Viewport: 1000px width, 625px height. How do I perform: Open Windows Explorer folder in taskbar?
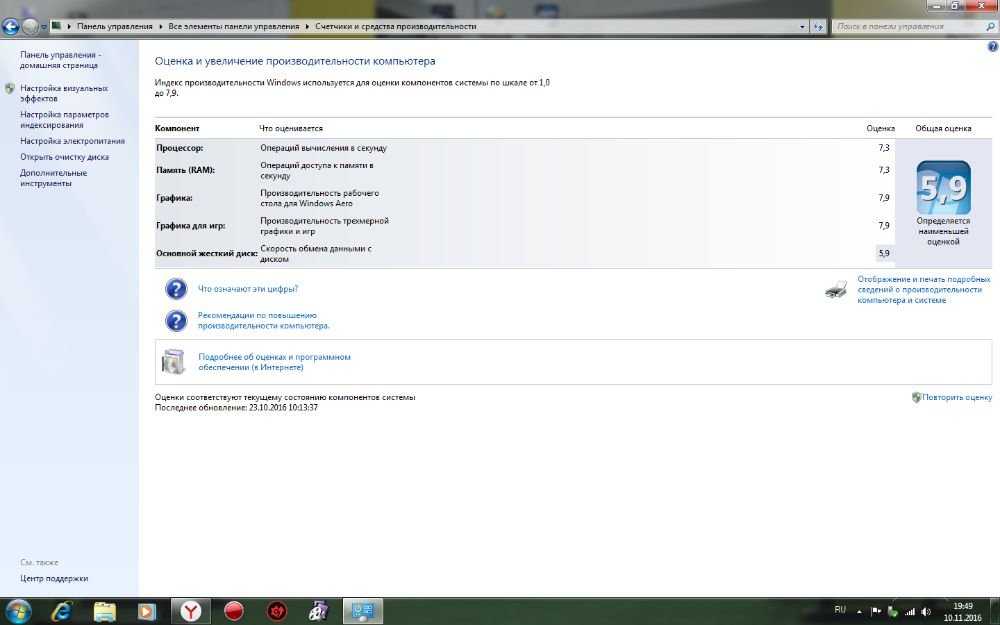point(105,612)
